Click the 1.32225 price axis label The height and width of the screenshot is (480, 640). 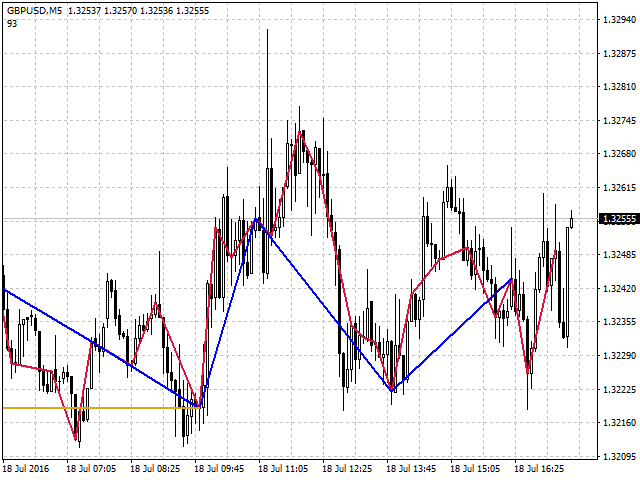(x=620, y=389)
